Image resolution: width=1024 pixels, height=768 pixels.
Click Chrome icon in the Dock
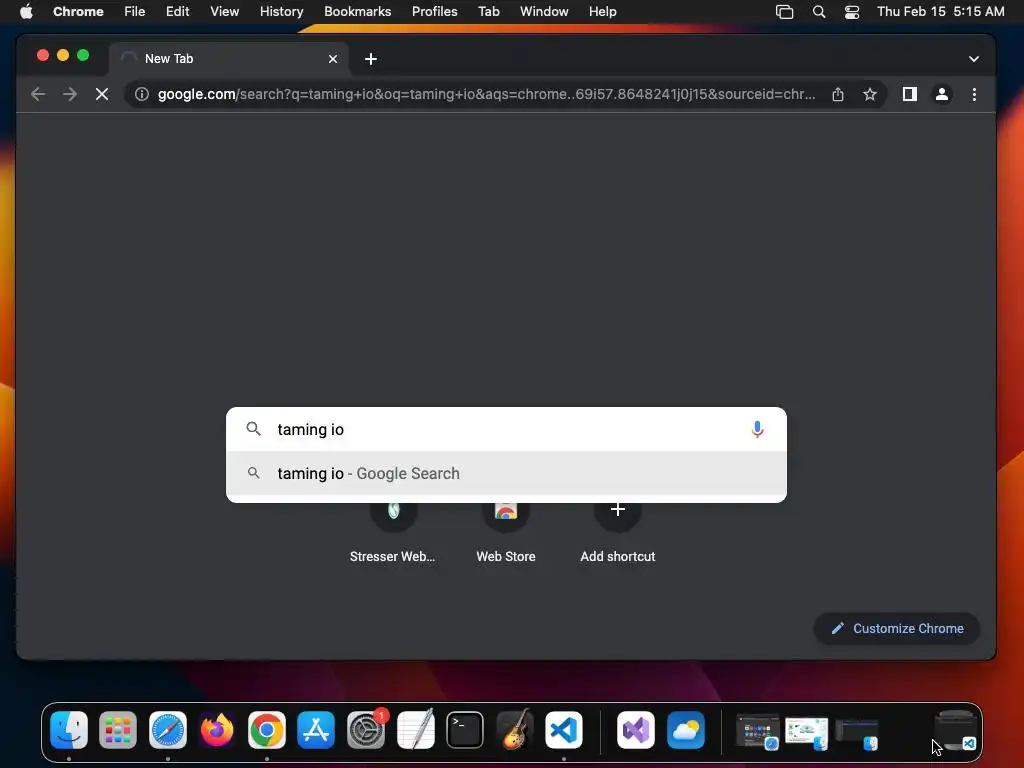click(266, 729)
